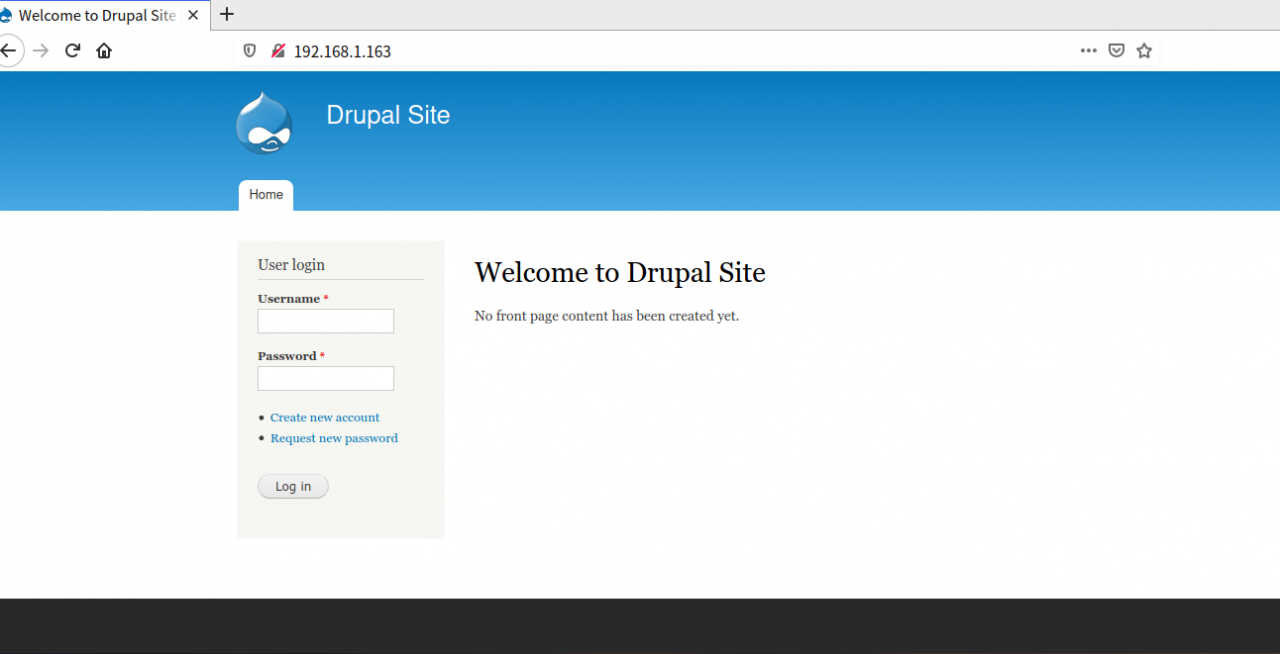The width and height of the screenshot is (1280, 654).
Task: Click the forward navigation arrow
Action: pos(40,51)
